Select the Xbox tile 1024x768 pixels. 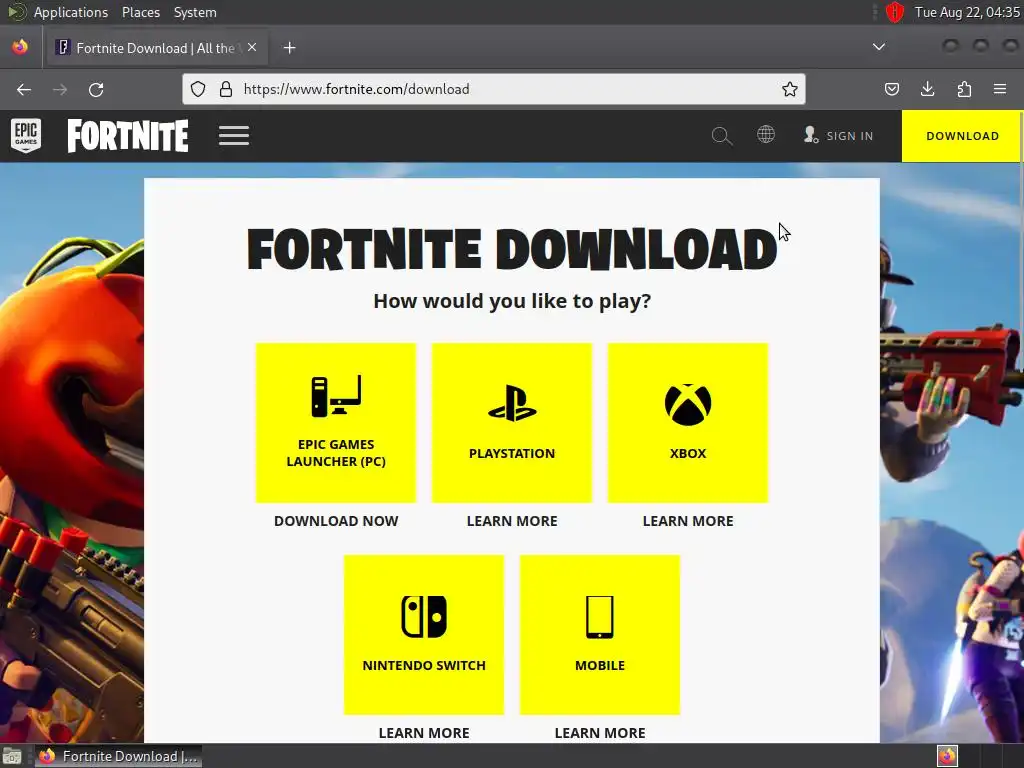(x=688, y=423)
